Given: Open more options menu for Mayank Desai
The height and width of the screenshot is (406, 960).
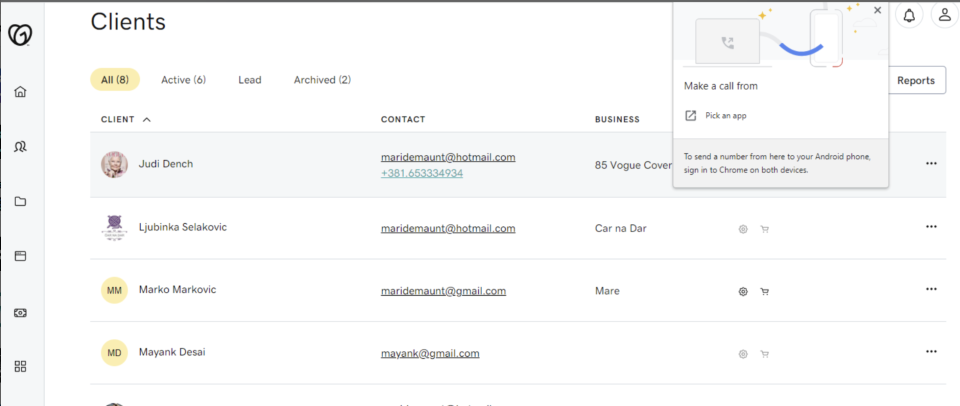Looking at the screenshot, I should pos(931,352).
